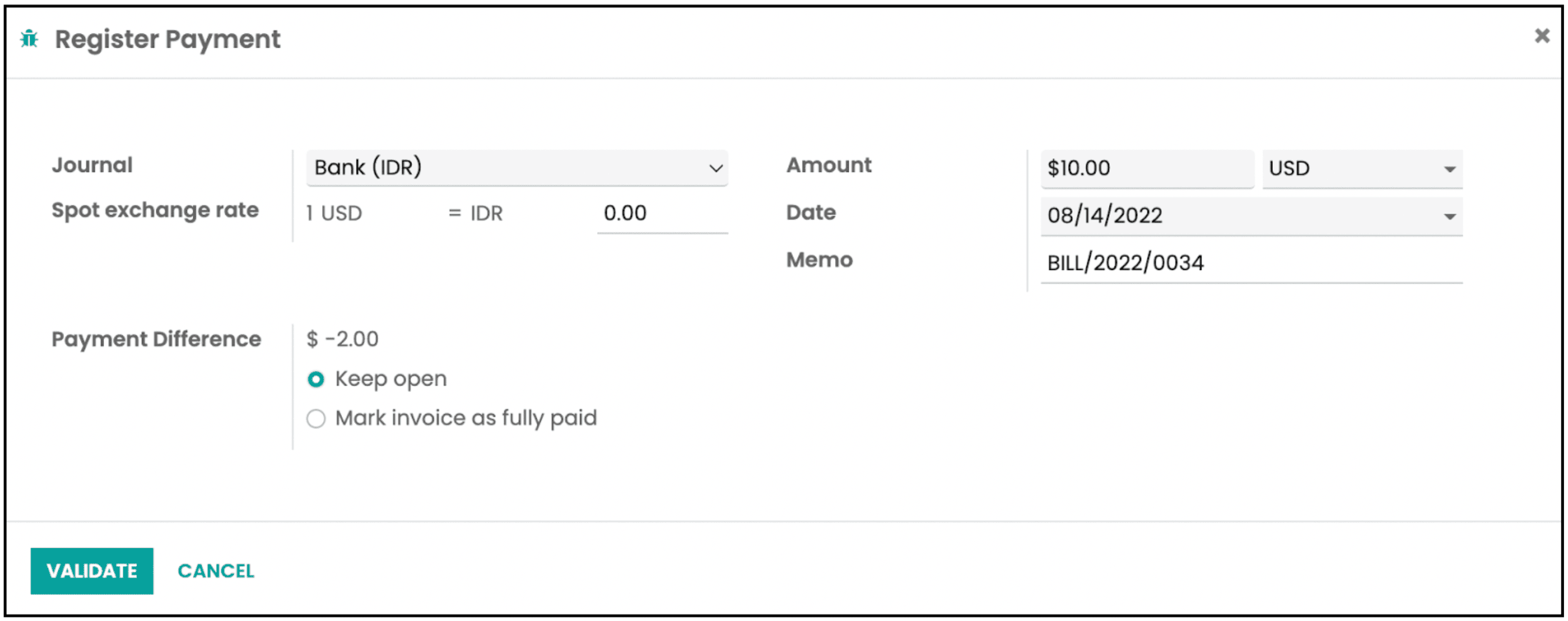Click the Journal field label
The width and height of the screenshot is (1568, 621).
(92, 165)
